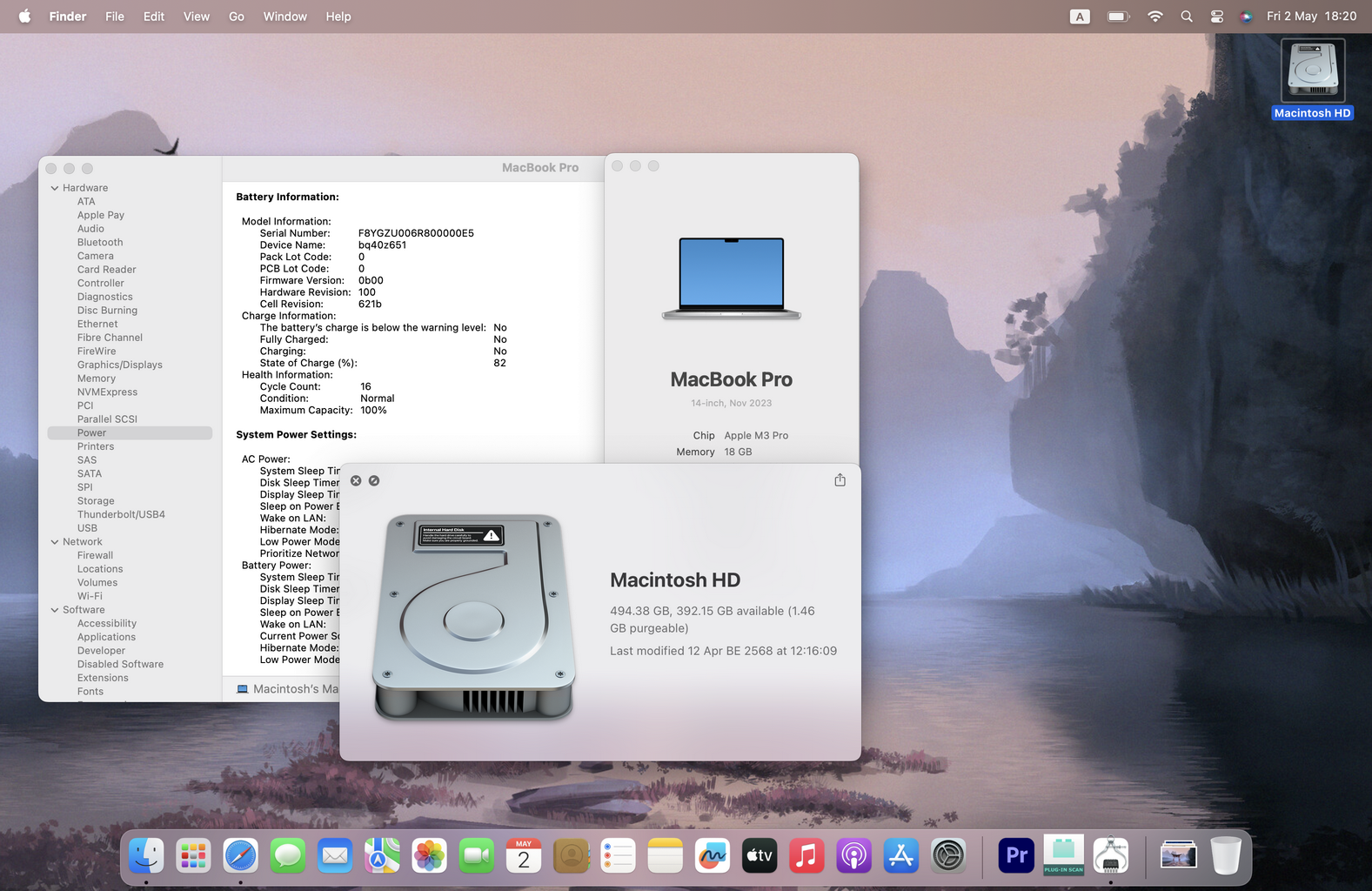Select NVMExpress in the sidebar
This screenshot has width=1372, height=891.
click(107, 392)
